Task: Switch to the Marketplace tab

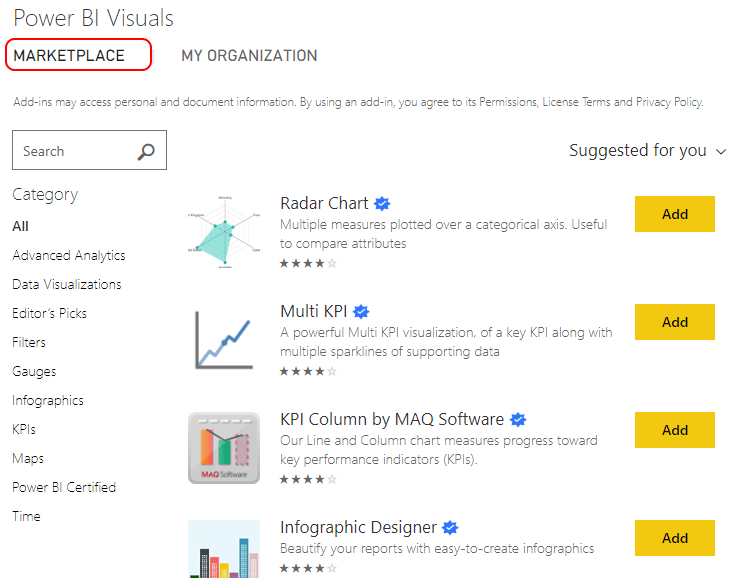Action: click(x=69, y=56)
